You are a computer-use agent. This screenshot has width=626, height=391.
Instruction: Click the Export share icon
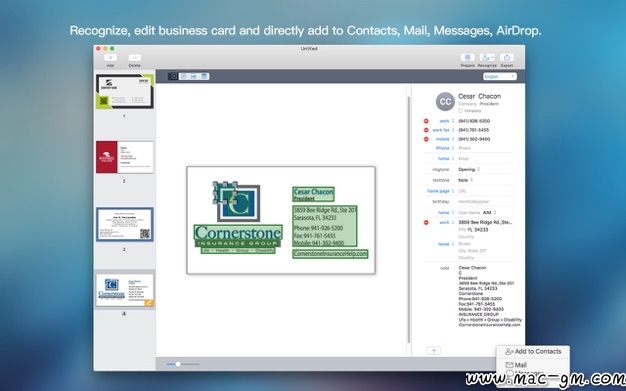(507, 58)
